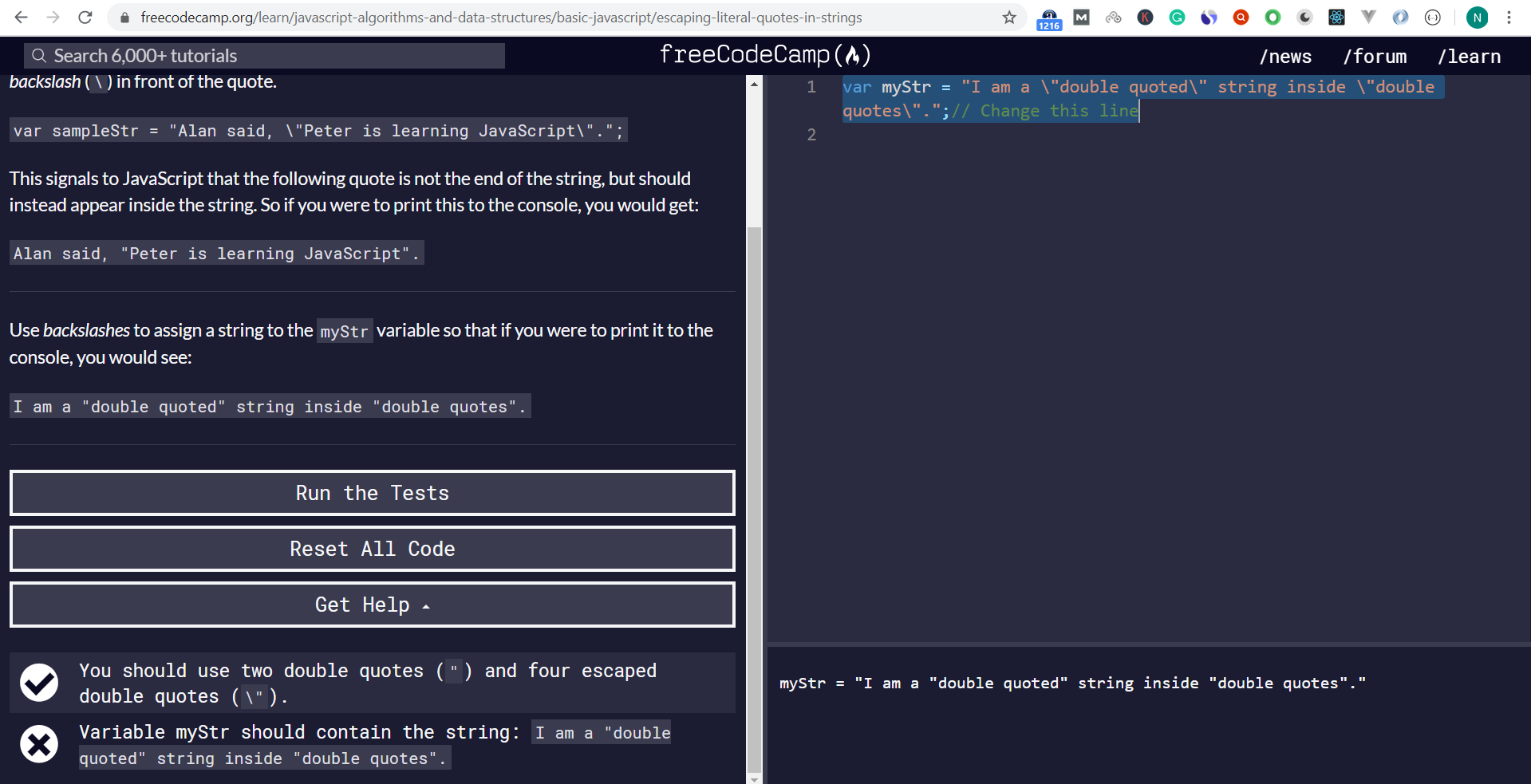Open the Vue devtools extension
The image size is (1531, 784).
[x=1369, y=18]
